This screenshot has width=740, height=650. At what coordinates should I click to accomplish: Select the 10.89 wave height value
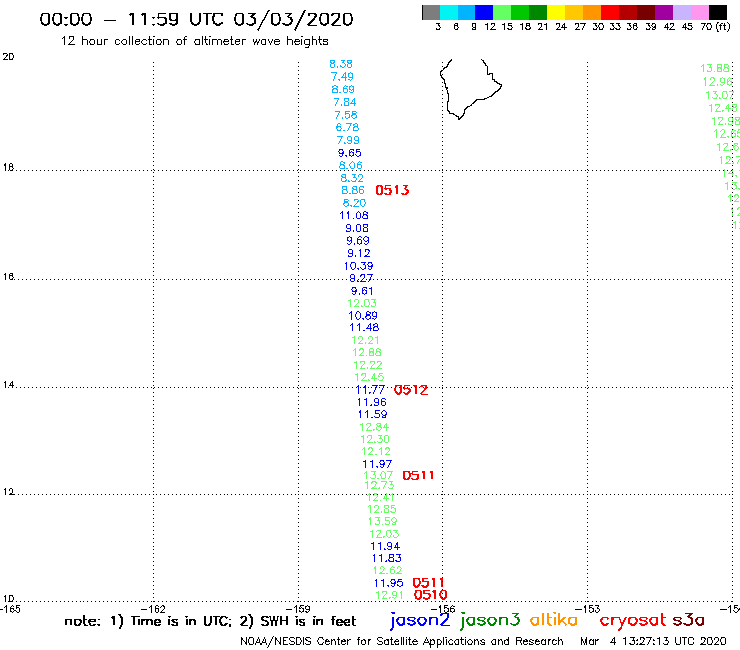pos(363,316)
